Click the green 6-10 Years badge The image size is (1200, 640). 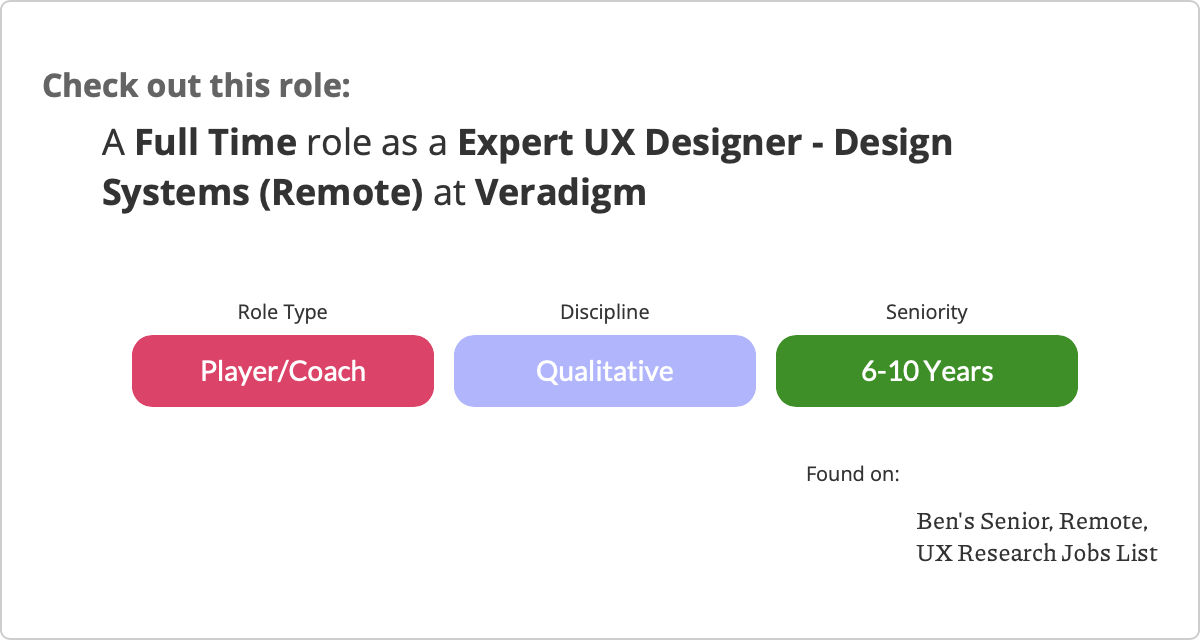[x=927, y=371]
